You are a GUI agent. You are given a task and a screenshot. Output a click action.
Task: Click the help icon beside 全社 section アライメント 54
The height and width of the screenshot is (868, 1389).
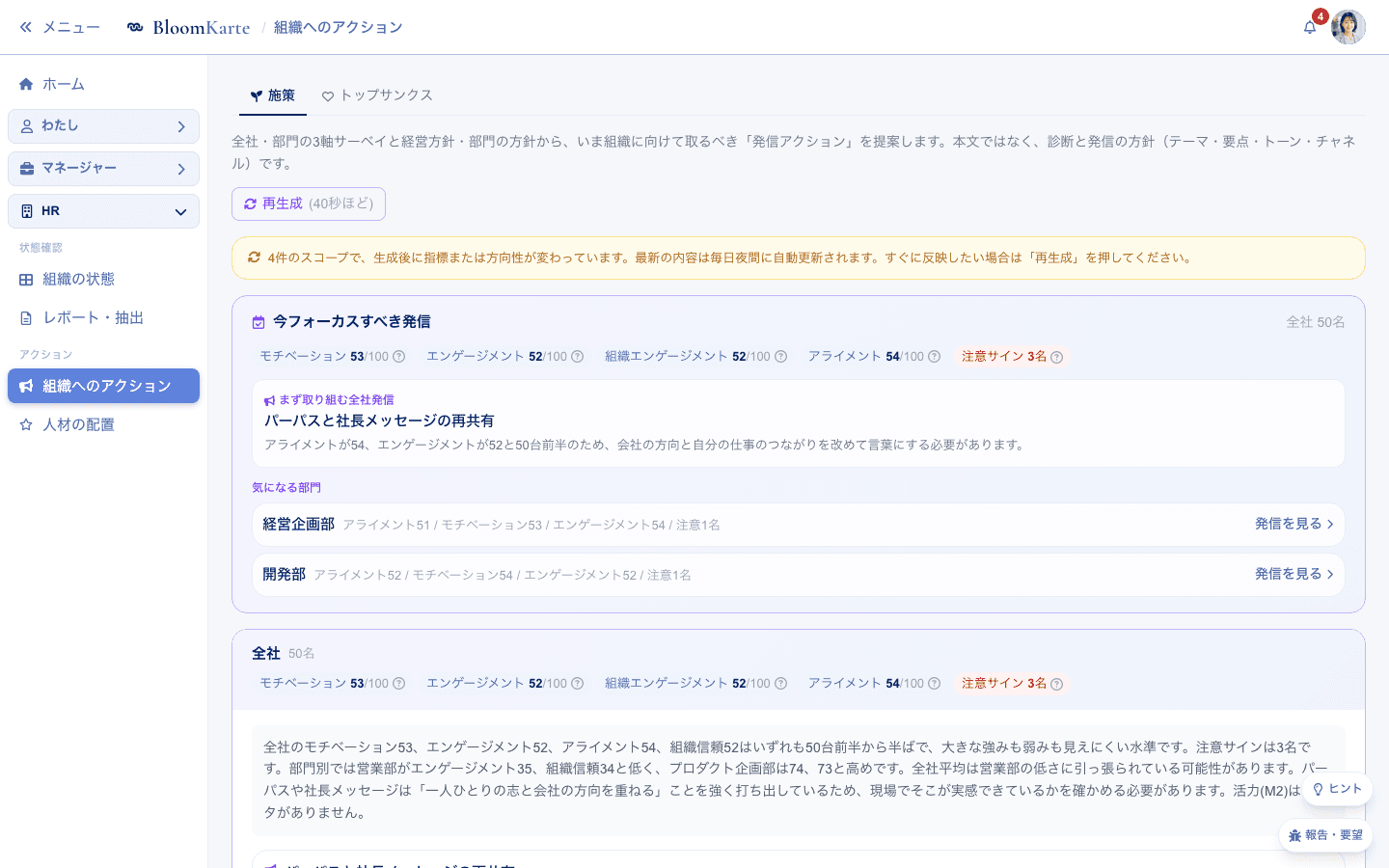coord(934,684)
